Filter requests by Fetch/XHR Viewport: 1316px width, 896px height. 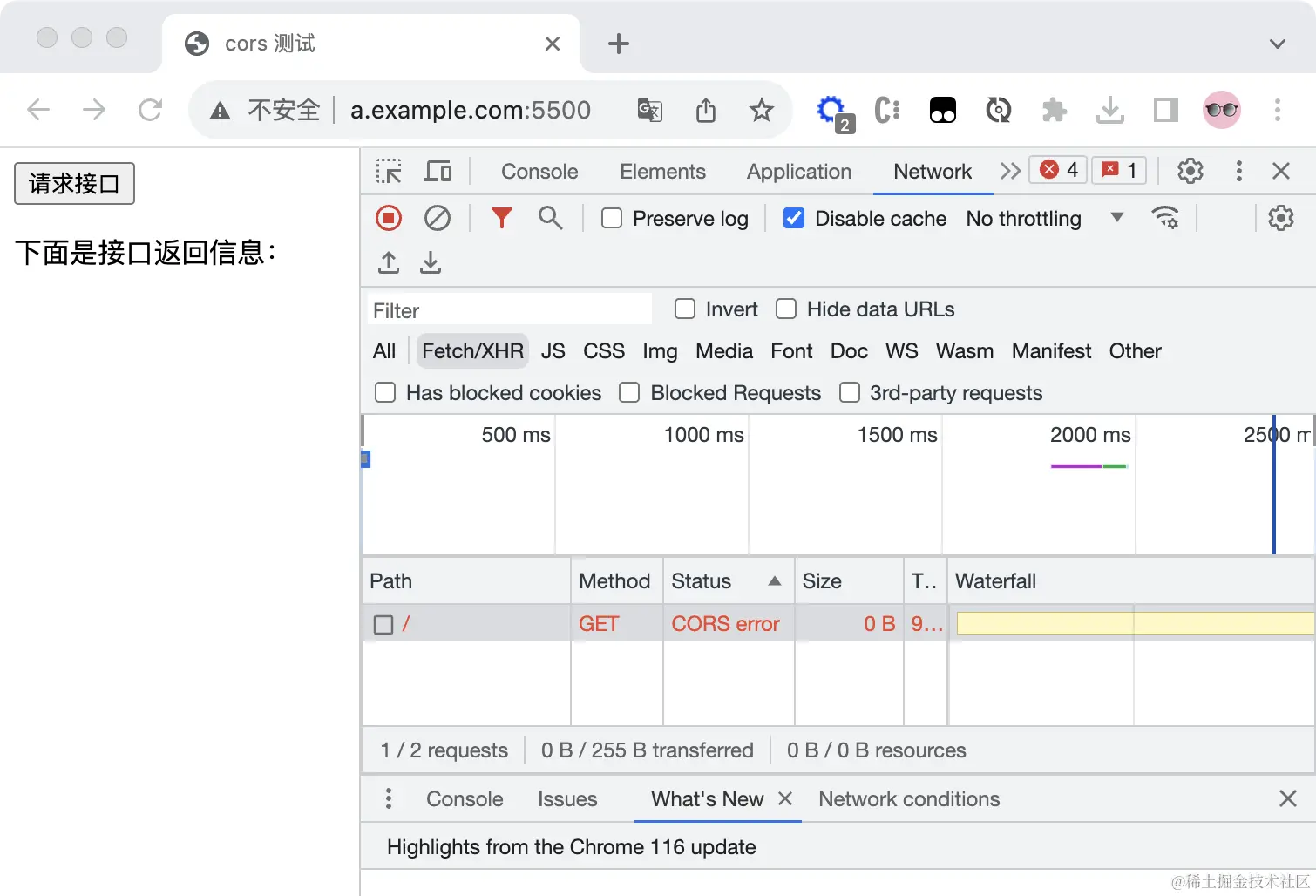(472, 350)
